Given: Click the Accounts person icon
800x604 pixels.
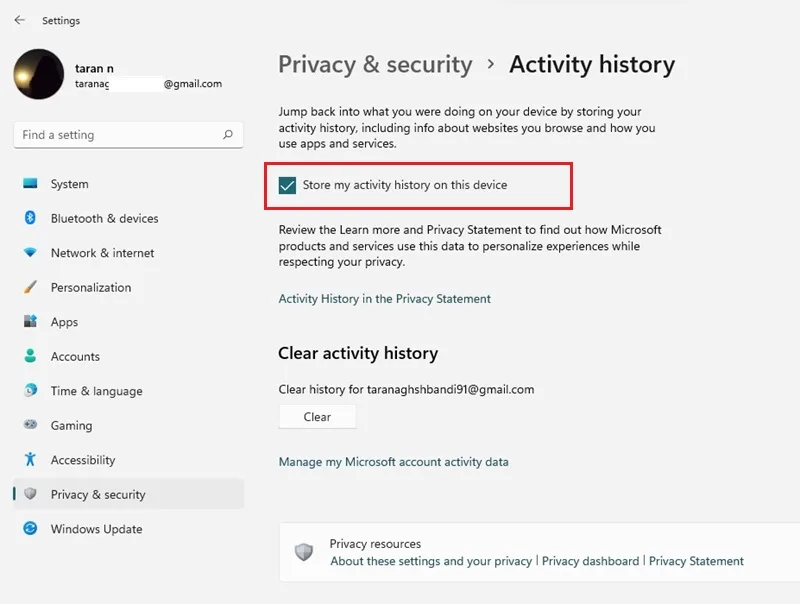Looking at the screenshot, I should pyautogui.click(x=30, y=356).
